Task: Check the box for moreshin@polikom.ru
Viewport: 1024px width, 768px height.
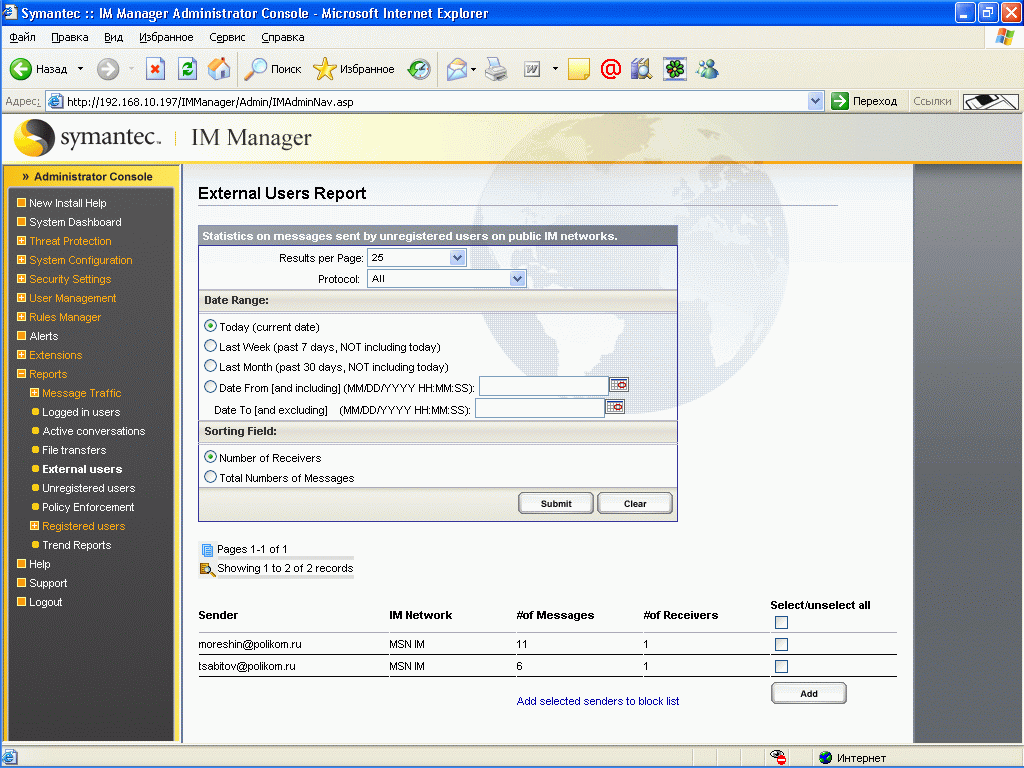Action: click(781, 645)
